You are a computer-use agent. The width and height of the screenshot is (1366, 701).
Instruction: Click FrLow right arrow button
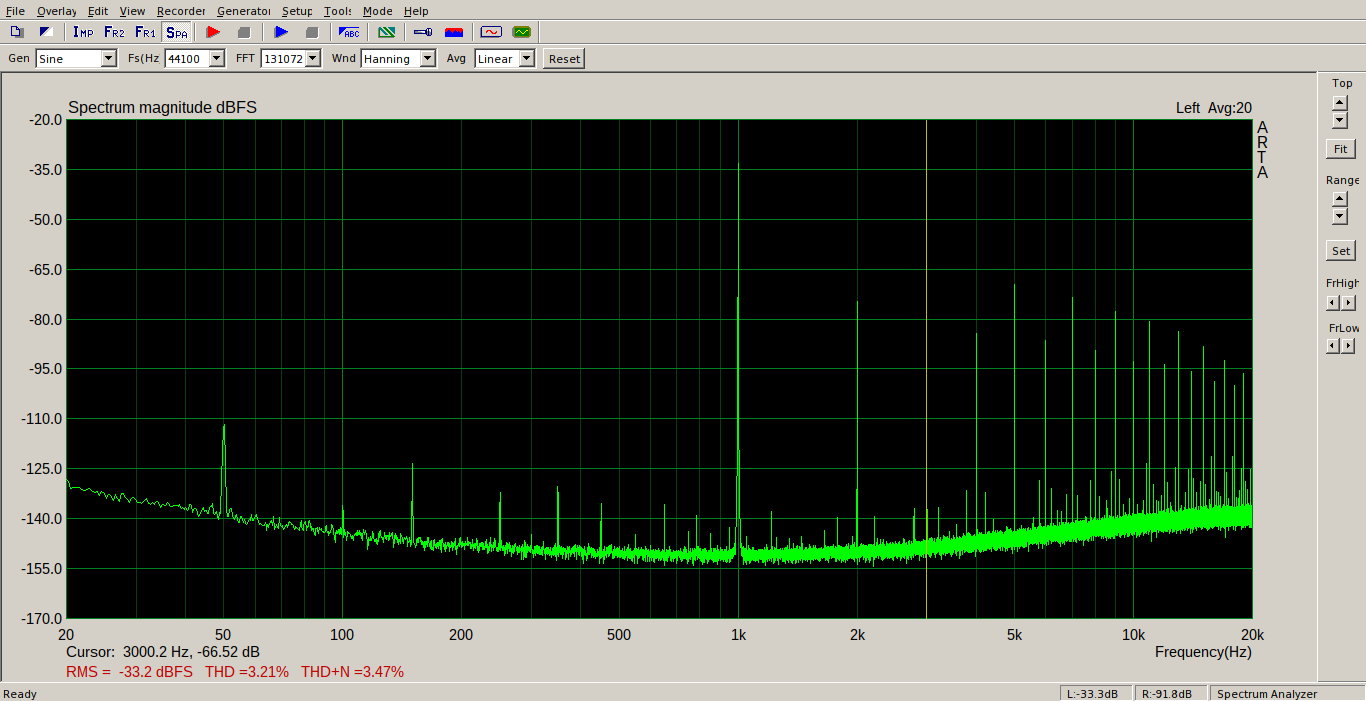point(1349,346)
